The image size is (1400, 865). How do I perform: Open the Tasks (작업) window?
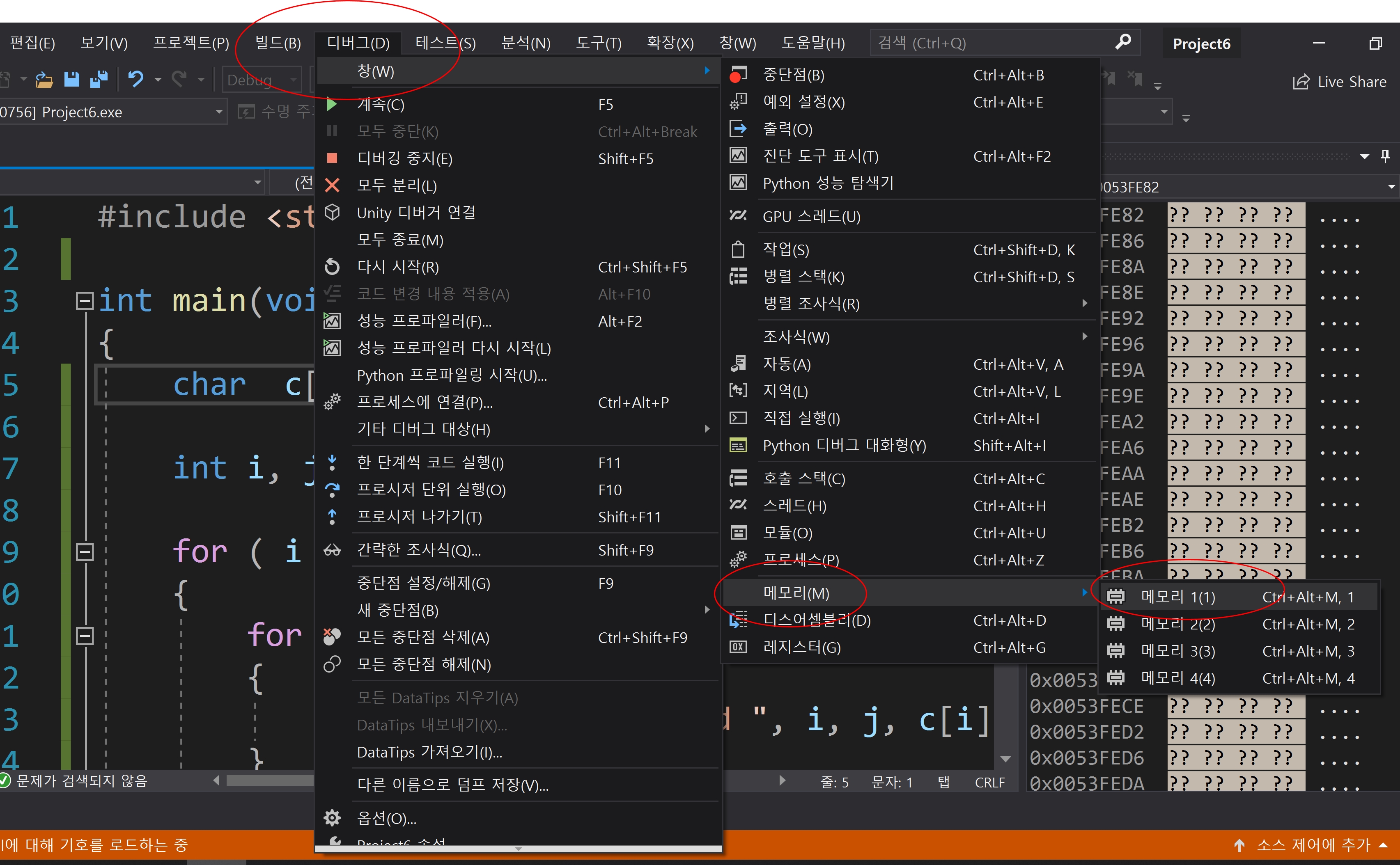910,249
